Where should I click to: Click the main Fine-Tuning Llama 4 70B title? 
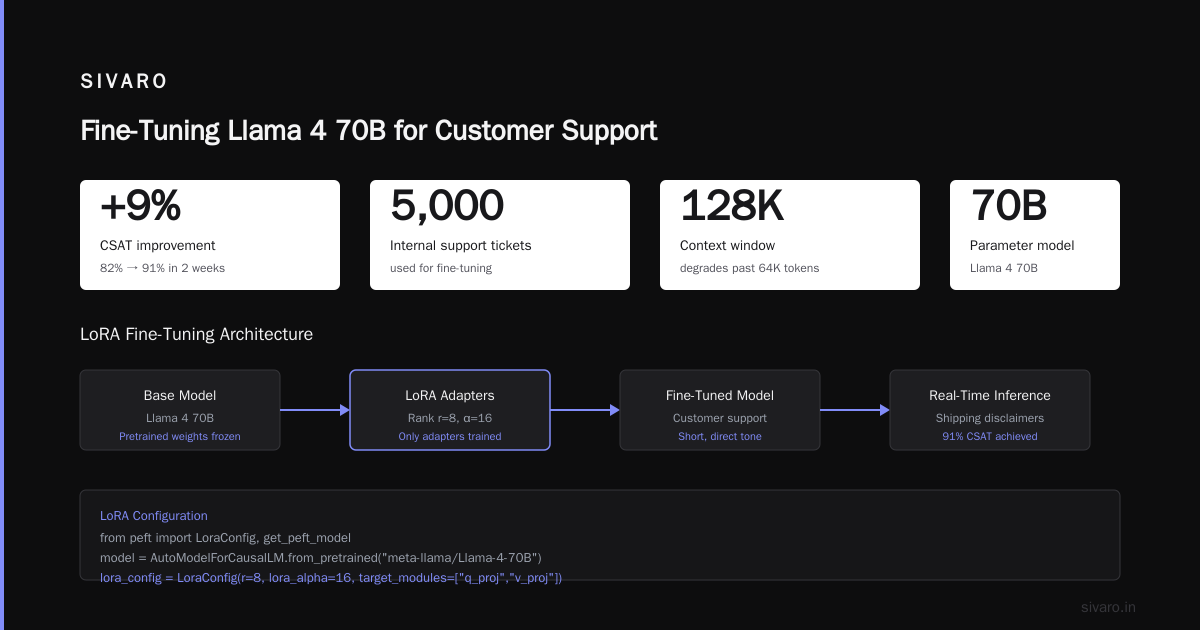pos(369,131)
